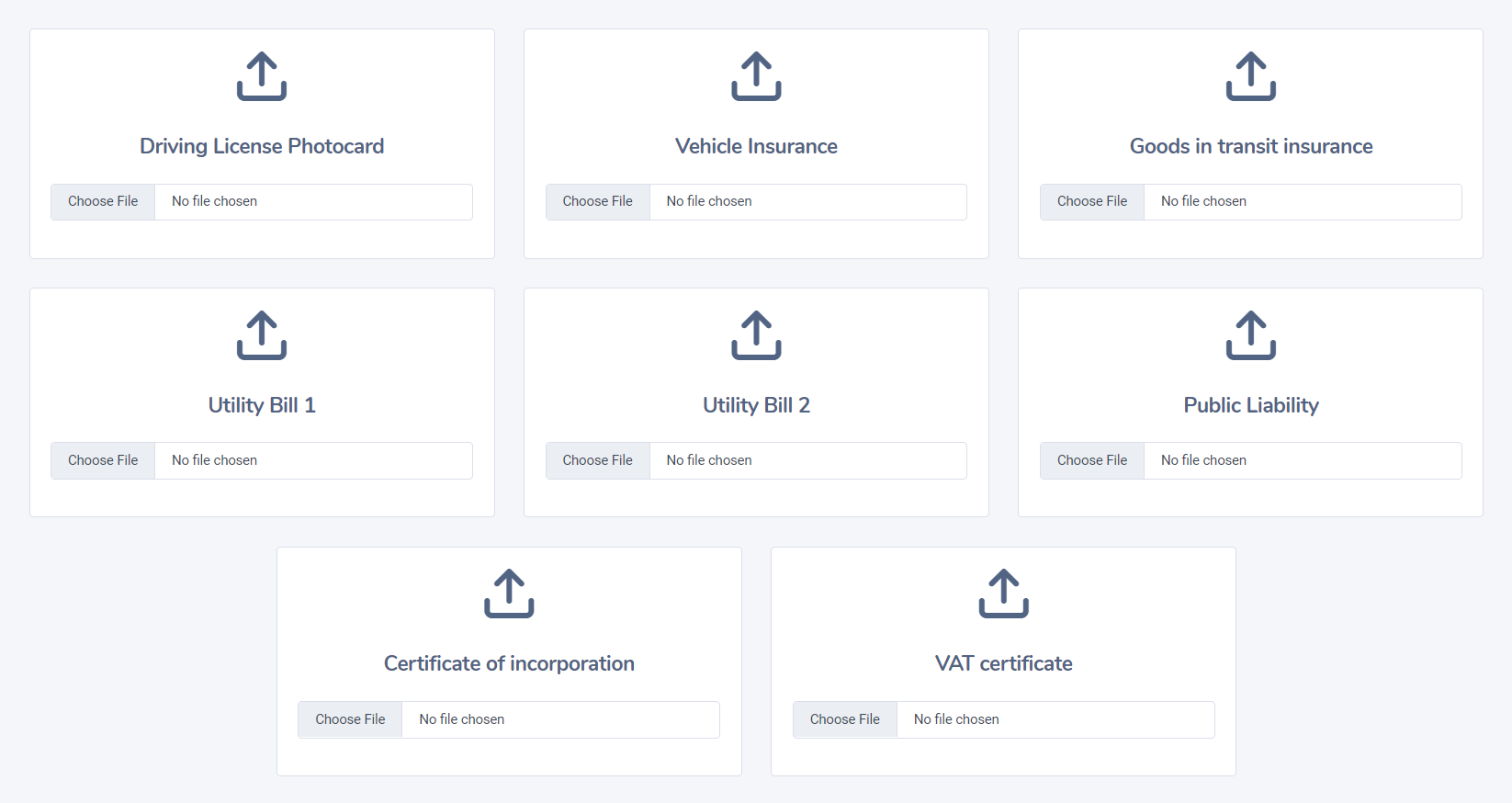Click upload icon above Driving License Photocard

262,76
